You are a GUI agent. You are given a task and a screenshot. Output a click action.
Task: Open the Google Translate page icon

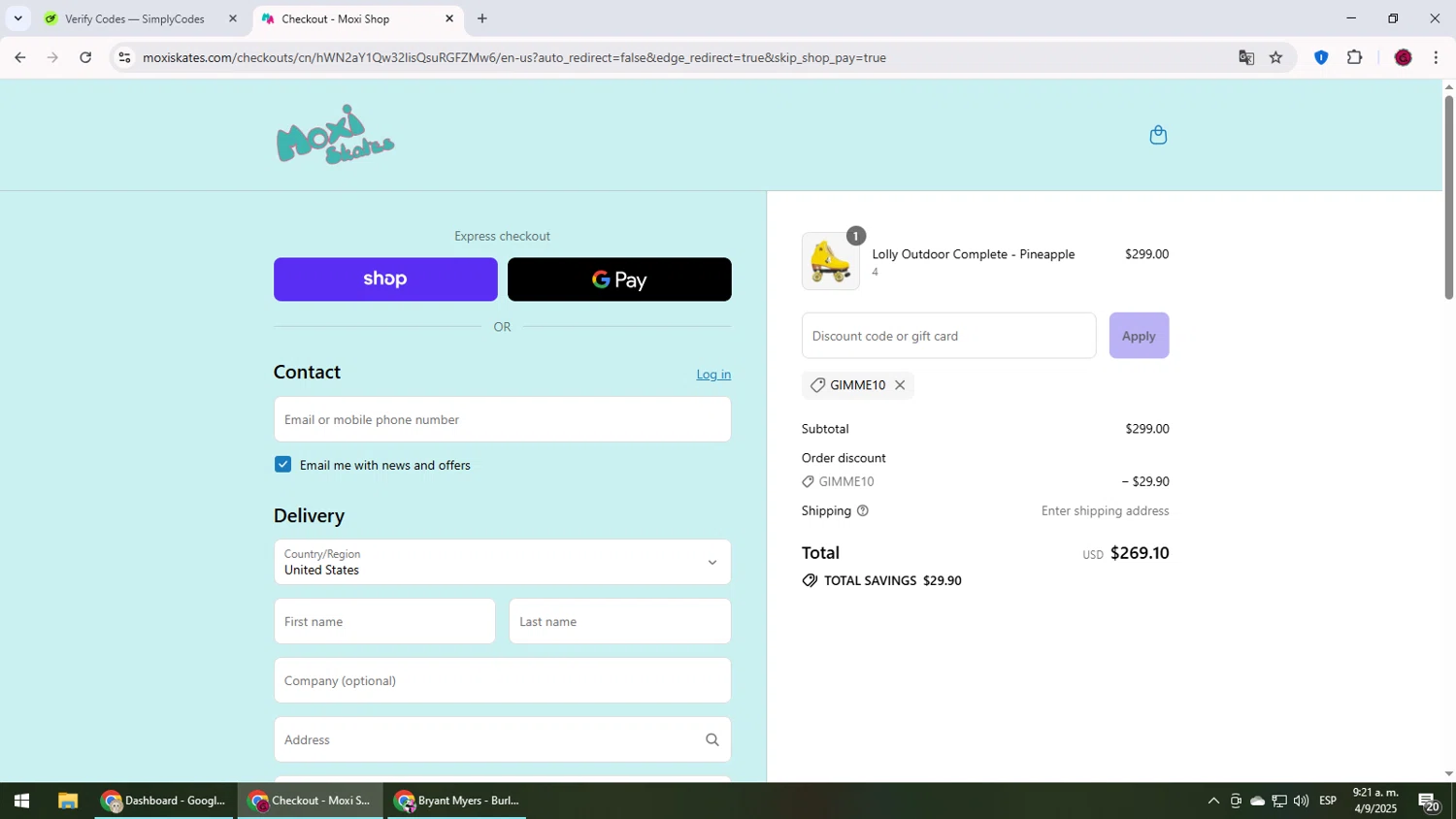(1246, 57)
